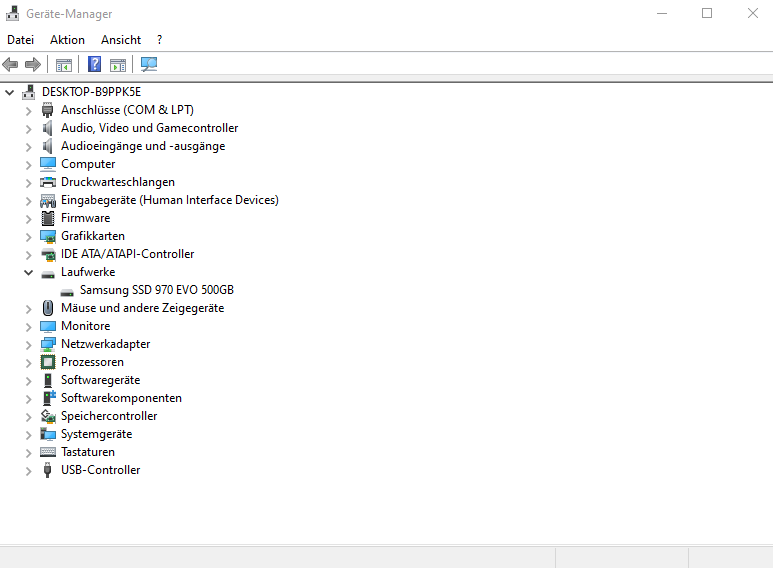Collapse the DESKTOP-B9PPK5E root node
This screenshot has height=568, width=773.
(9, 92)
